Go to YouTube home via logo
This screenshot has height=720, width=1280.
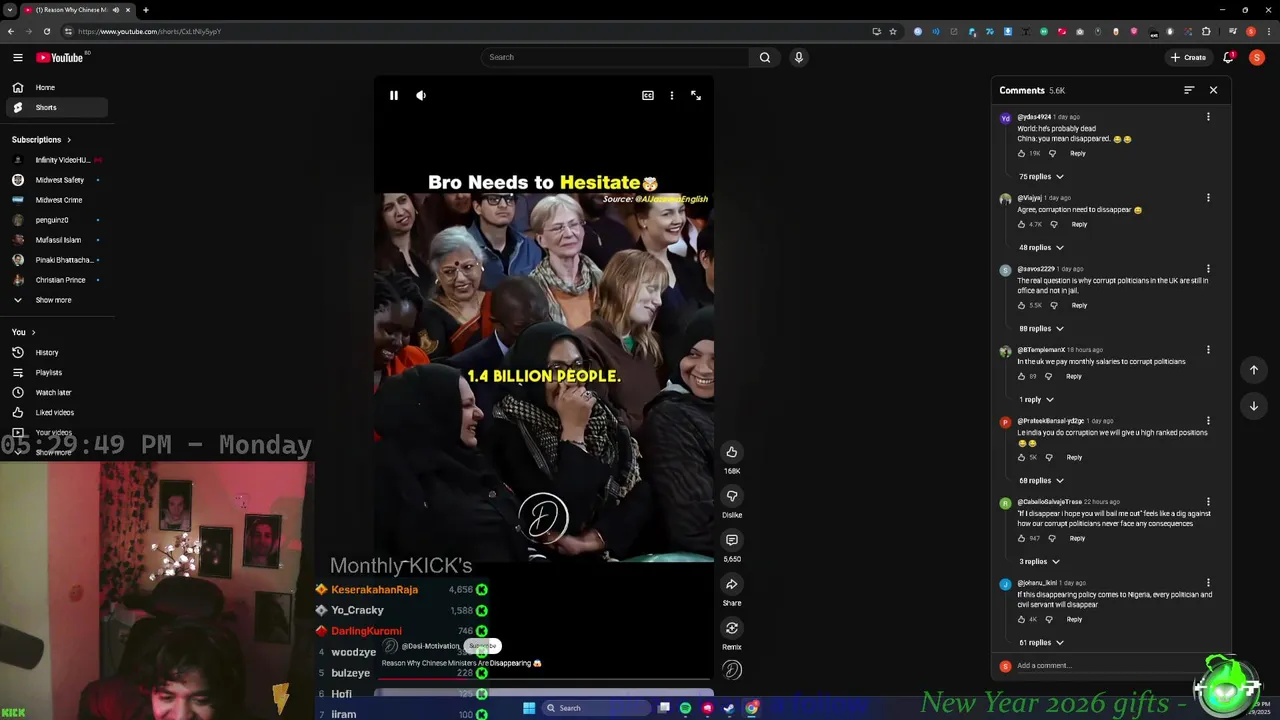click(61, 58)
